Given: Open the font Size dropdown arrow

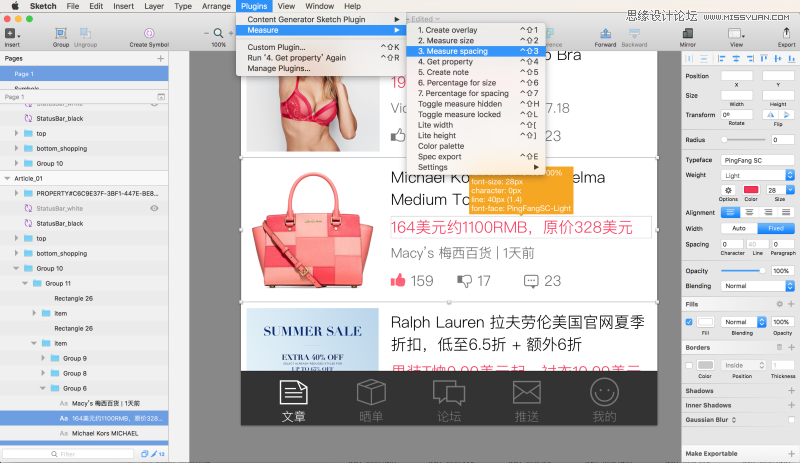Looking at the screenshot, I should click(790, 190).
